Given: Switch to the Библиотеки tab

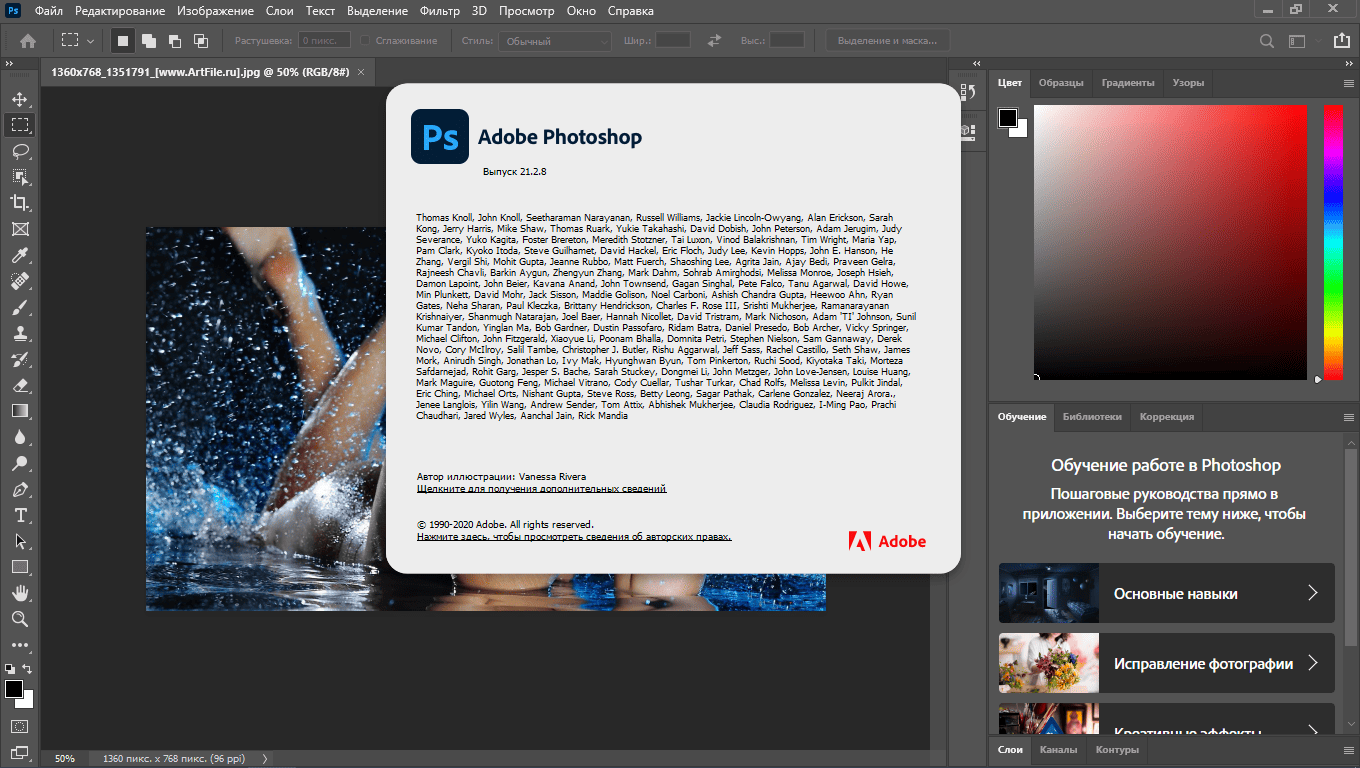Looking at the screenshot, I should click(x=1092, y=417).
